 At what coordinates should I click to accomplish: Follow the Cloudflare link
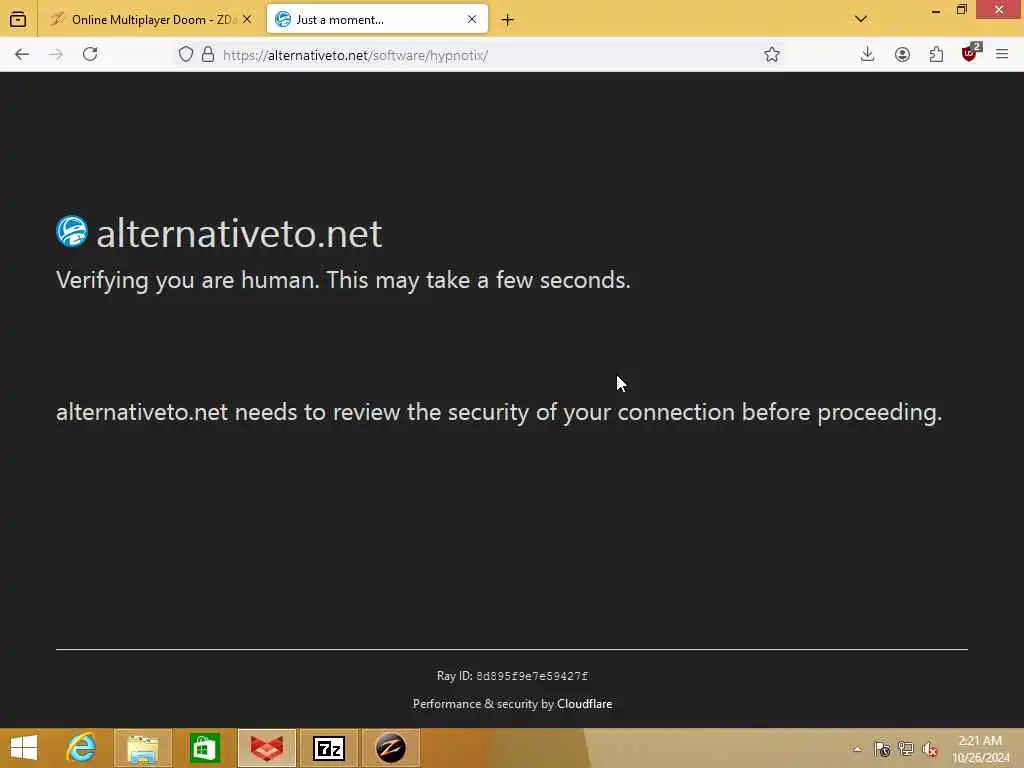click(584, 703)
